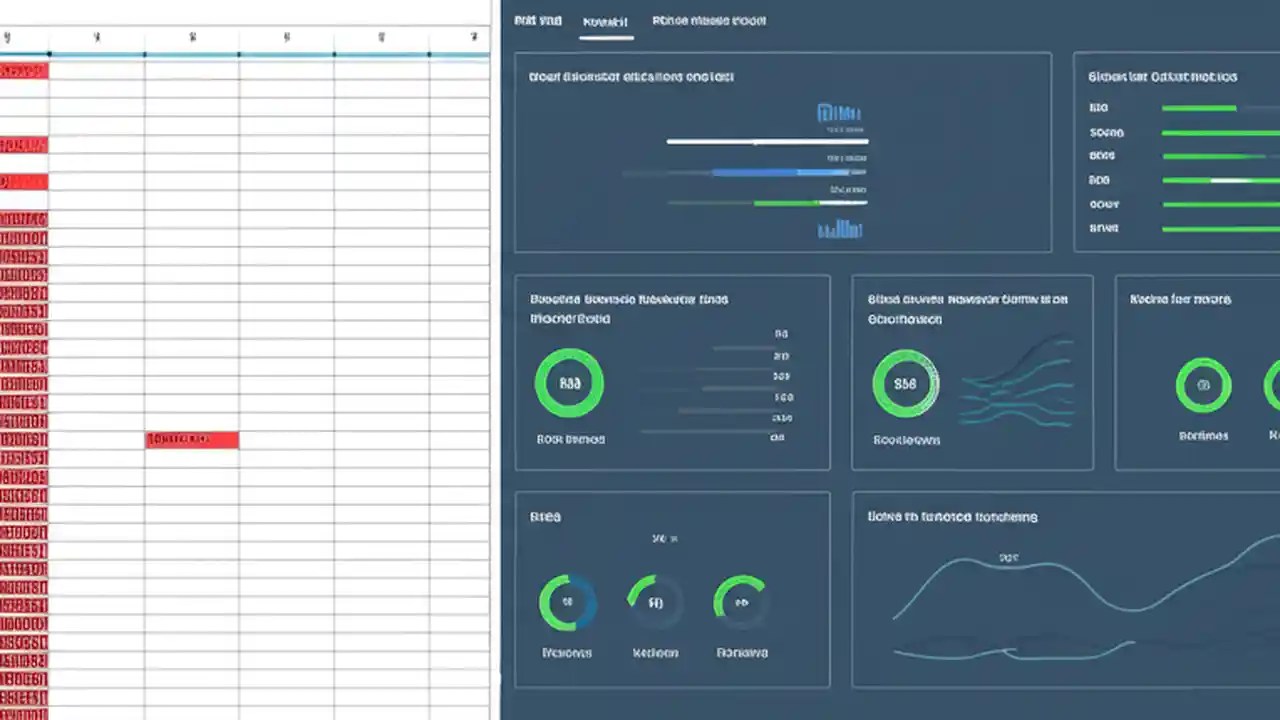1280x720 pixels.
Task: Switch to the leftmost dashboard tab
Action: [537, 20]
